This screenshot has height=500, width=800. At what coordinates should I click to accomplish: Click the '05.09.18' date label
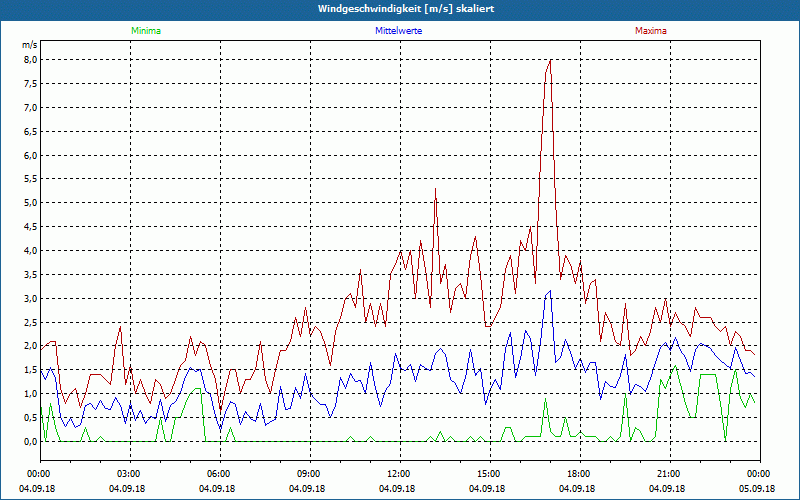[757, 488]
